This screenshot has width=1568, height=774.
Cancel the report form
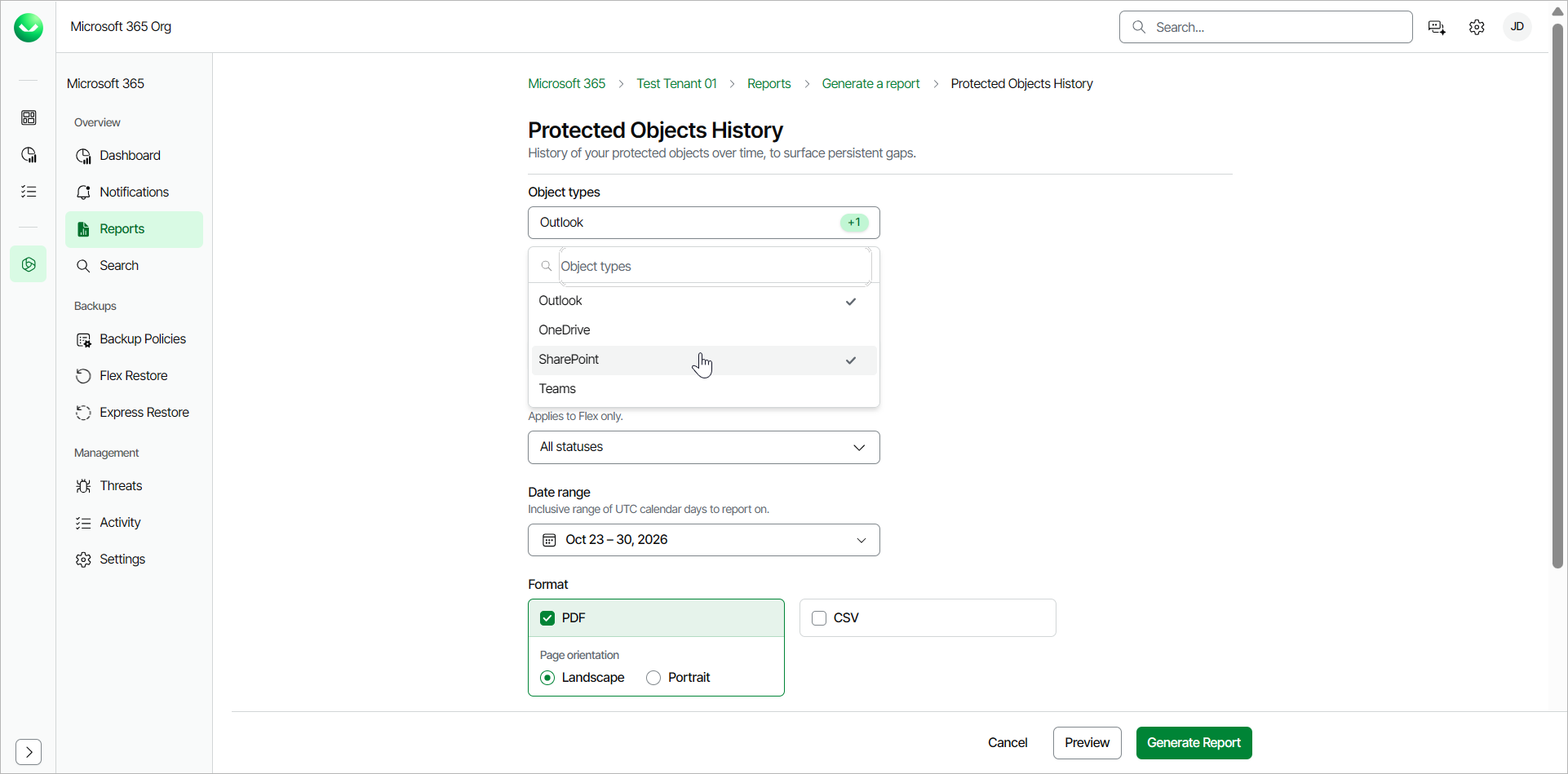pos(1008,743)
